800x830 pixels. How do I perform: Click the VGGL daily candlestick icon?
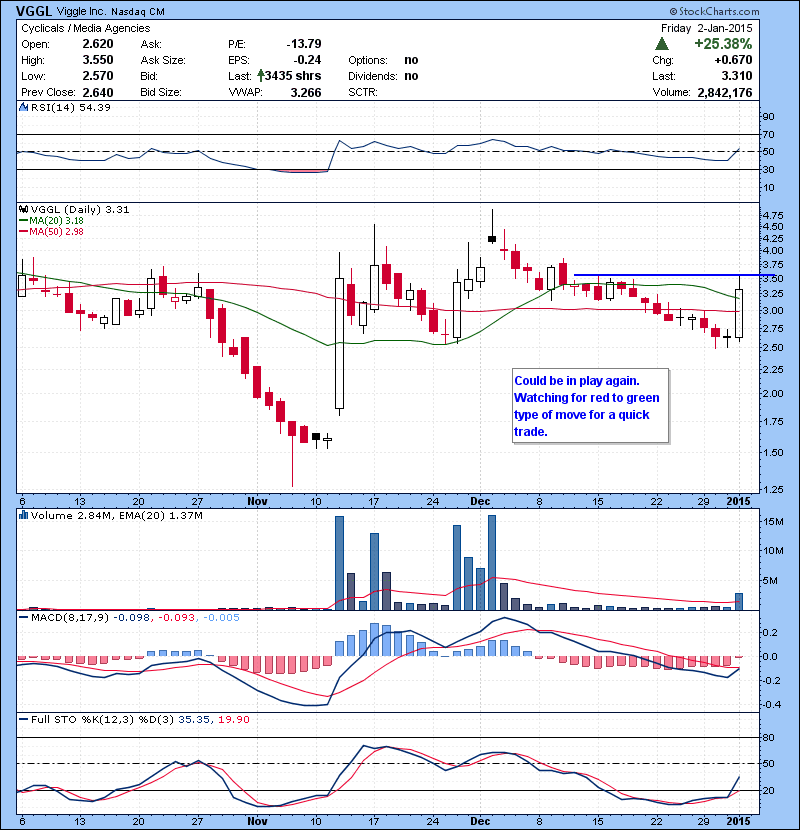click(x=23, y=209)
